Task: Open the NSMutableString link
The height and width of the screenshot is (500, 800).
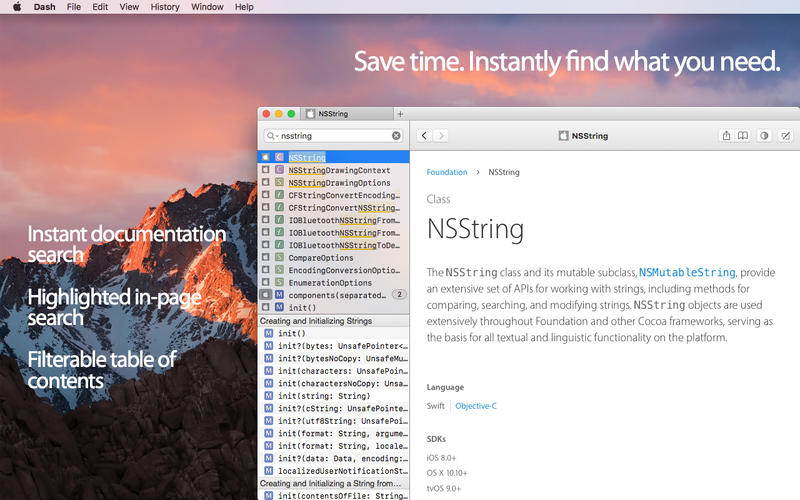Action: click(x=687, y=272)
